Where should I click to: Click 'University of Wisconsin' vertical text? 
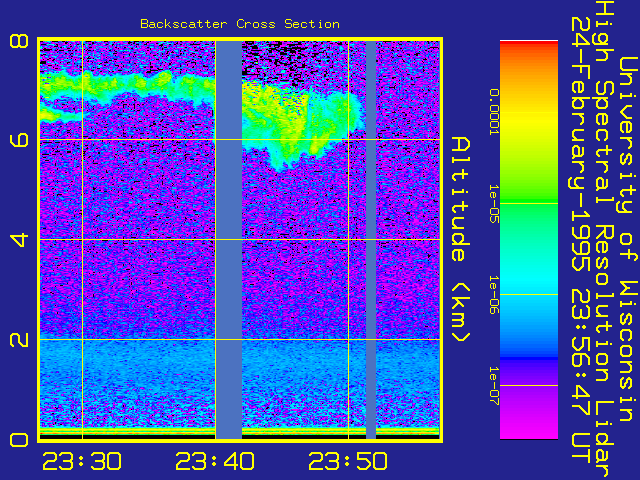628,239
